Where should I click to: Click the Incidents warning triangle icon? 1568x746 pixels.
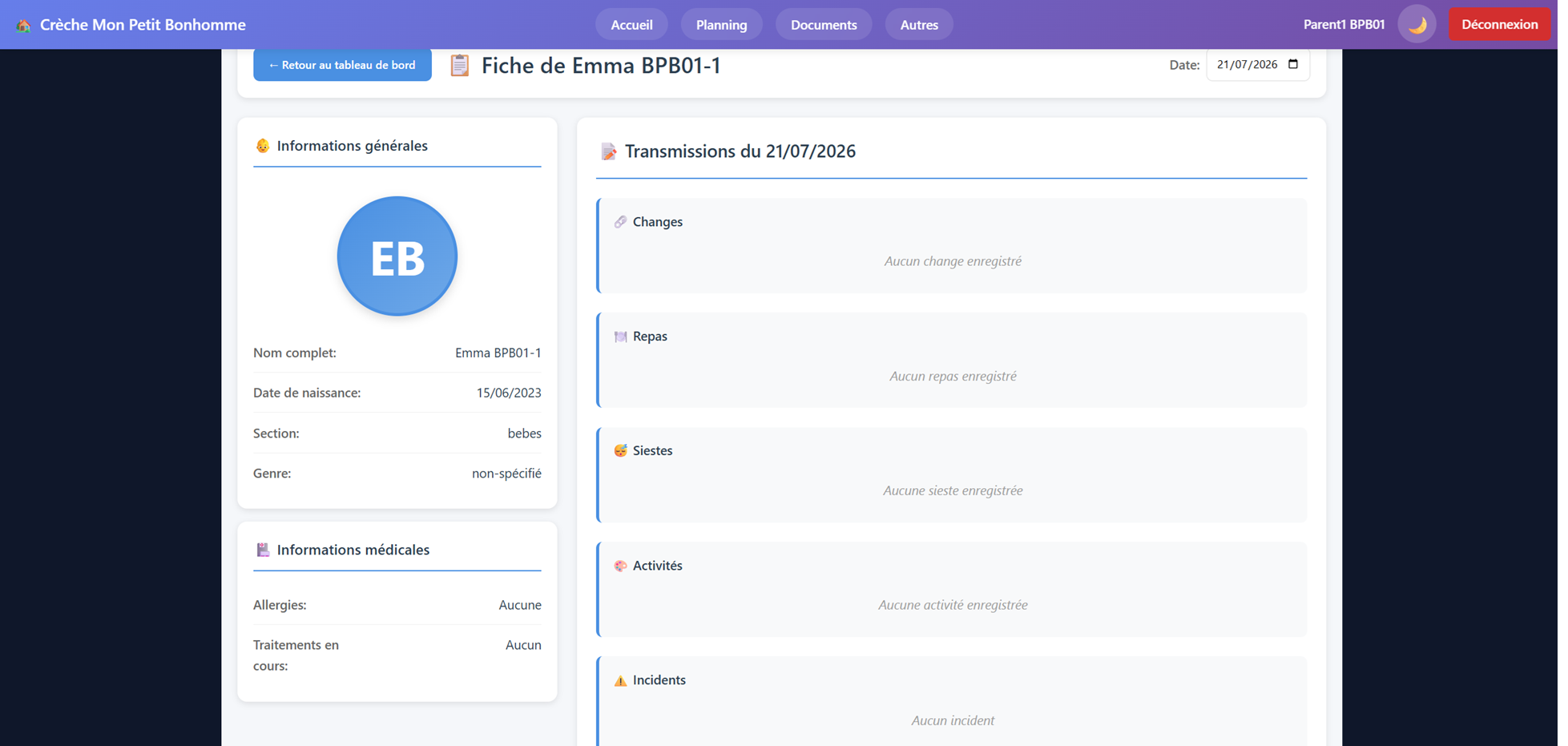(620, 680)
